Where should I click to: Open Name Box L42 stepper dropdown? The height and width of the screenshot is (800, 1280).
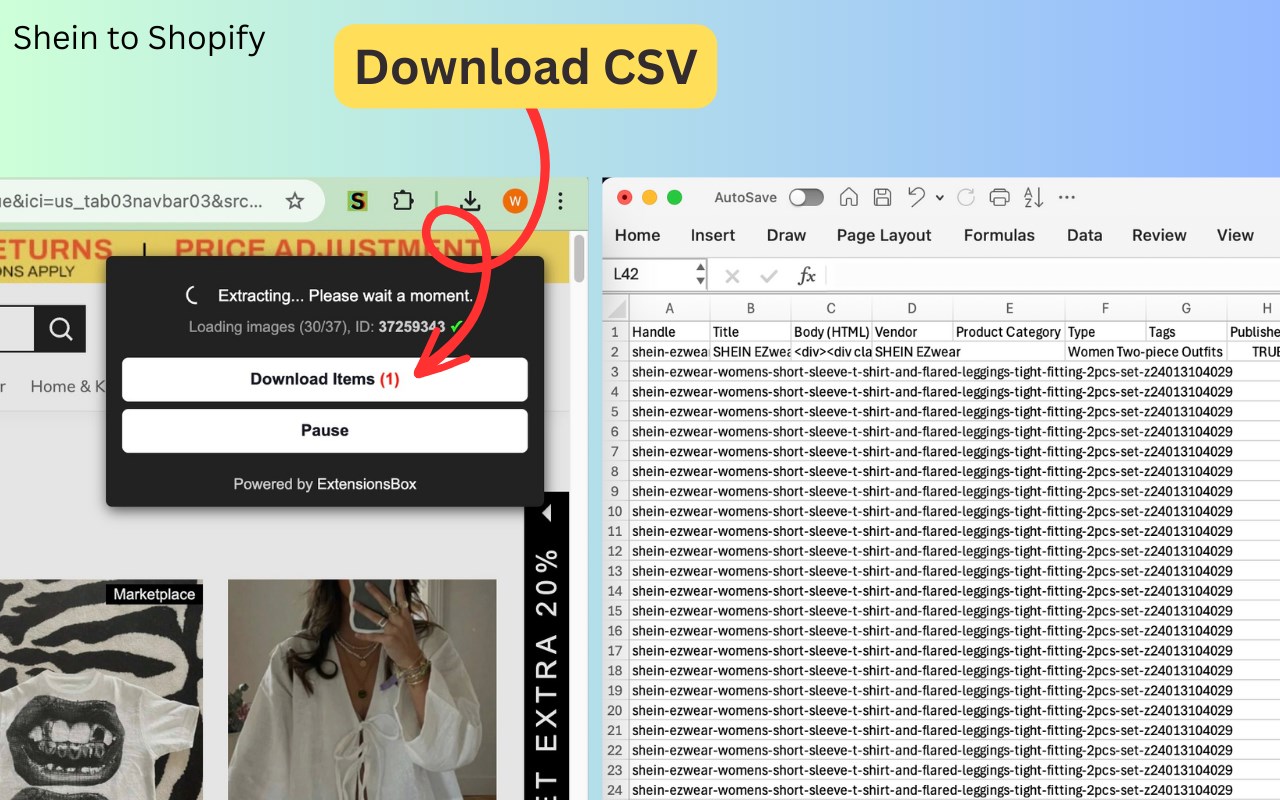(699, 275)
